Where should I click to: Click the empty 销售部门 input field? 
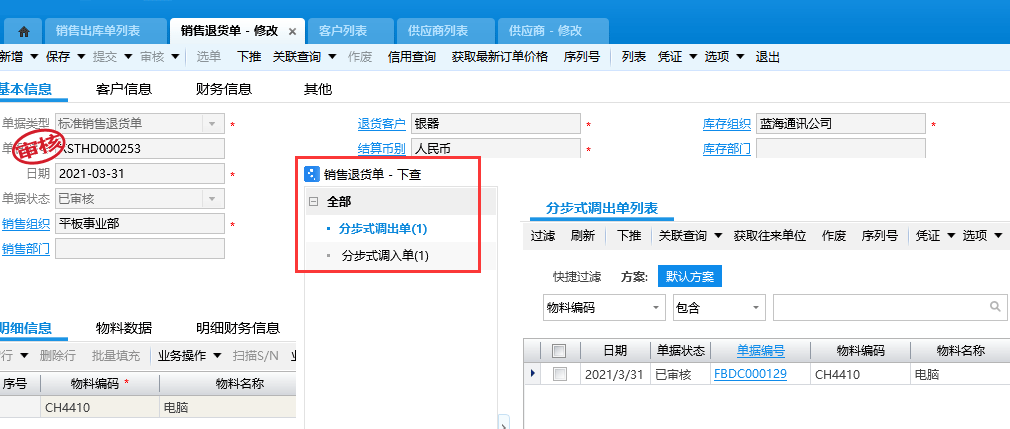(140, 249)
